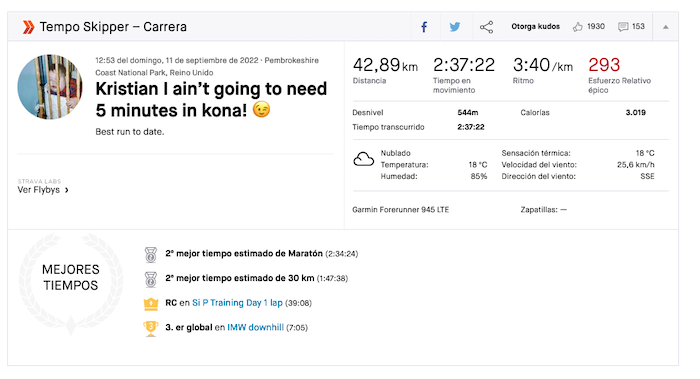Click the cloudy weather icon
This screenshot has width=700, height=379.
(x=363, y=159)
